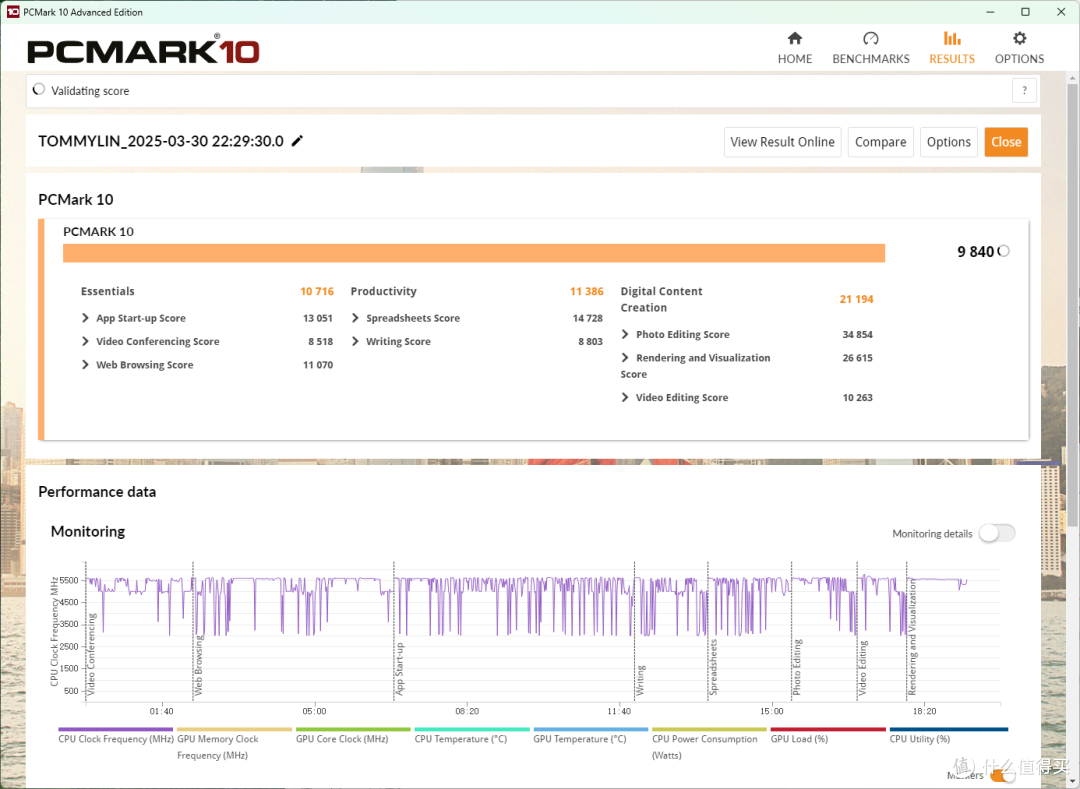Screen dimensions: 1080x789
Task: Click View Result Online button
Action: coord(782,142)
